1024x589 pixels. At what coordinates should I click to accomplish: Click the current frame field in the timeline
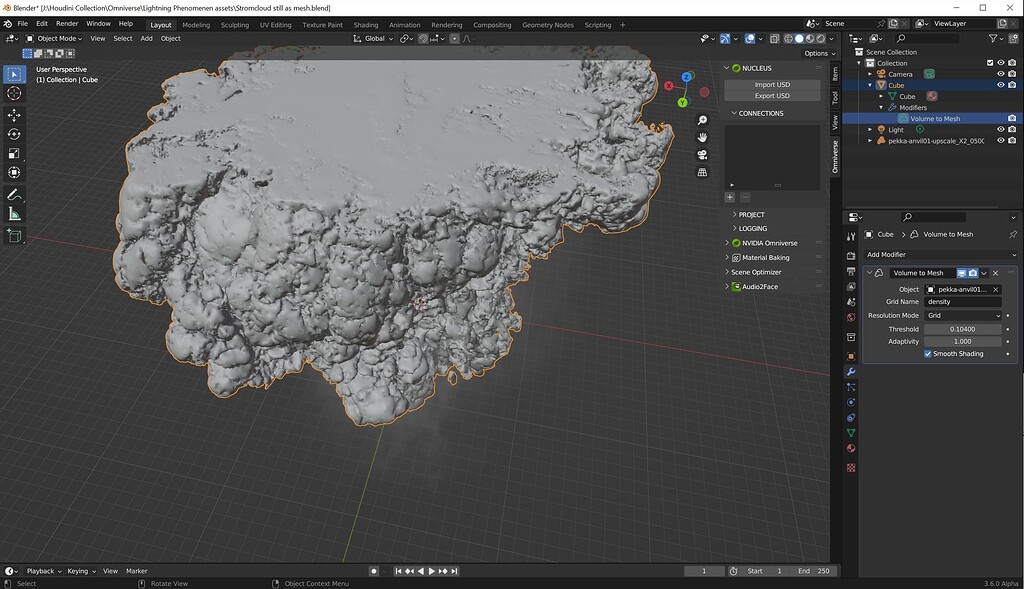click(x=704, y=571)
